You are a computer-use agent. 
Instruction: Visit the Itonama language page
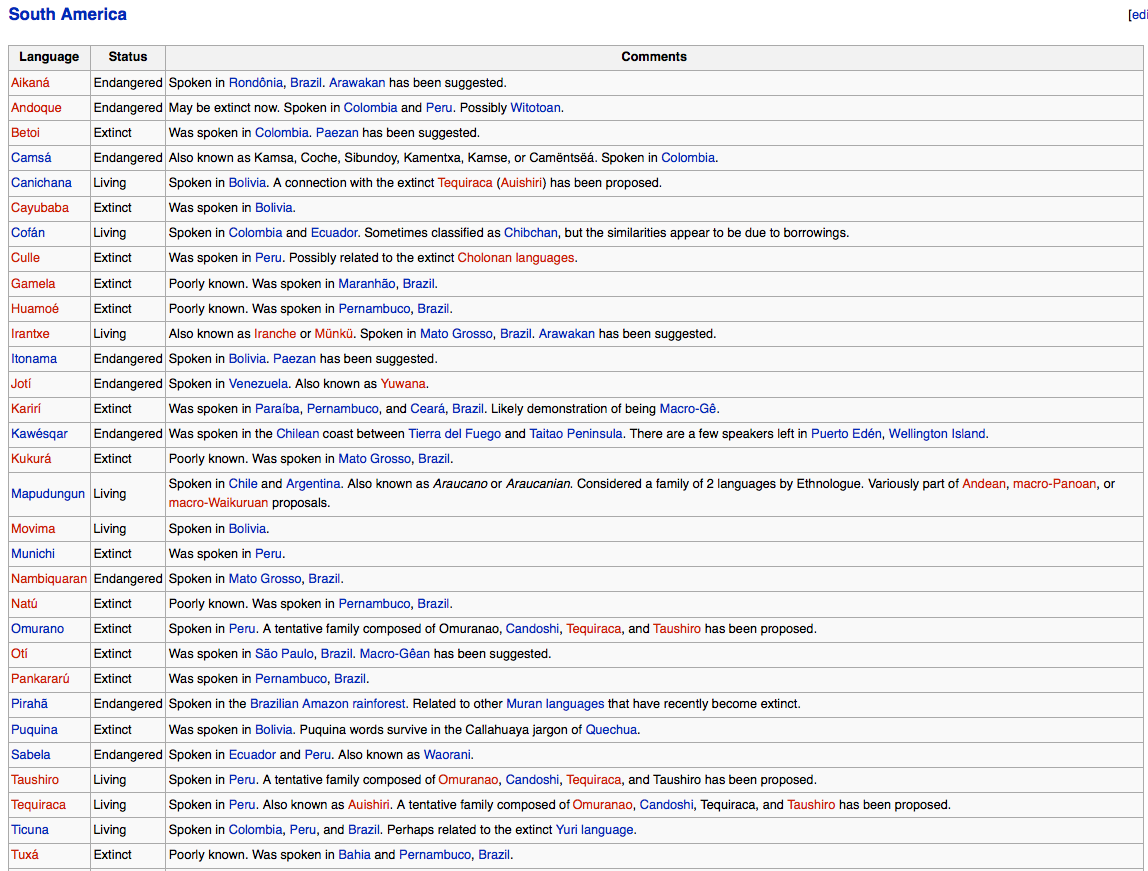34,359
